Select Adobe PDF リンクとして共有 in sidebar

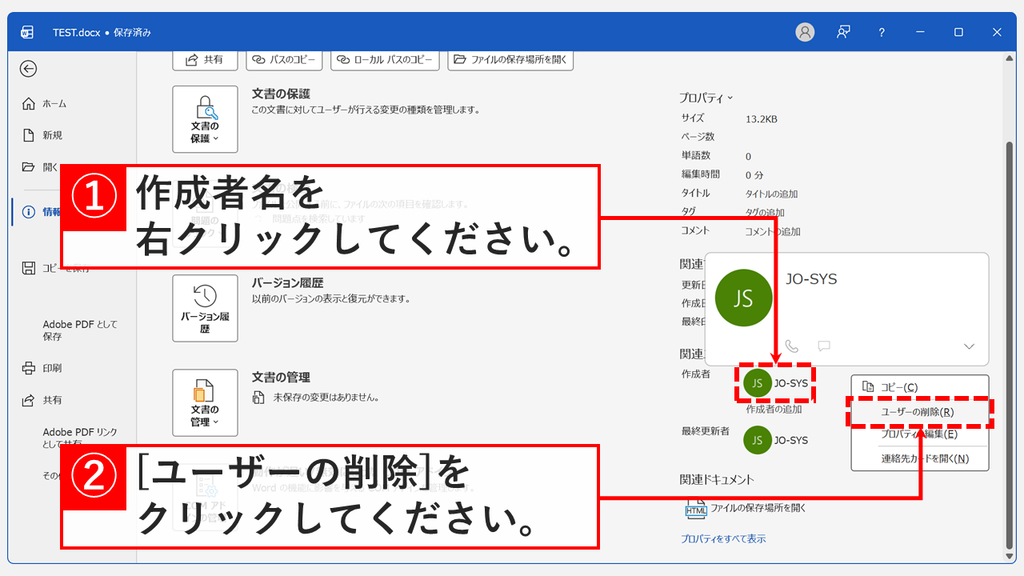pyautogui.click(x=80, y=438)
